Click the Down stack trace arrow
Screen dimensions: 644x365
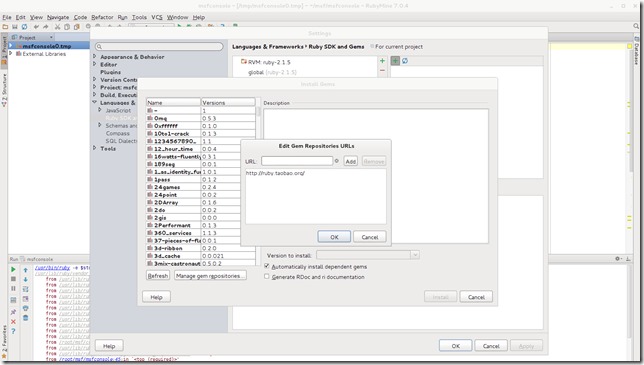point(25,279)
